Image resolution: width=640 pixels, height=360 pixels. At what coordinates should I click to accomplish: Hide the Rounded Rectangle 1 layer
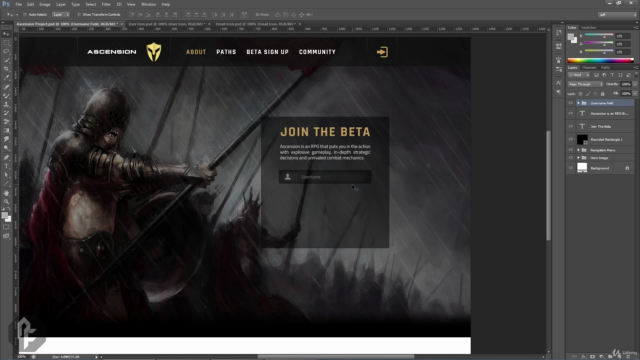[571, 140]
